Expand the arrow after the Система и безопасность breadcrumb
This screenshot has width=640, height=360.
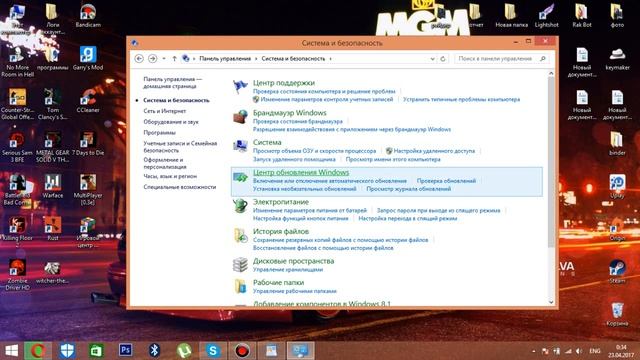pyautogui.click(x=331, y=59)
